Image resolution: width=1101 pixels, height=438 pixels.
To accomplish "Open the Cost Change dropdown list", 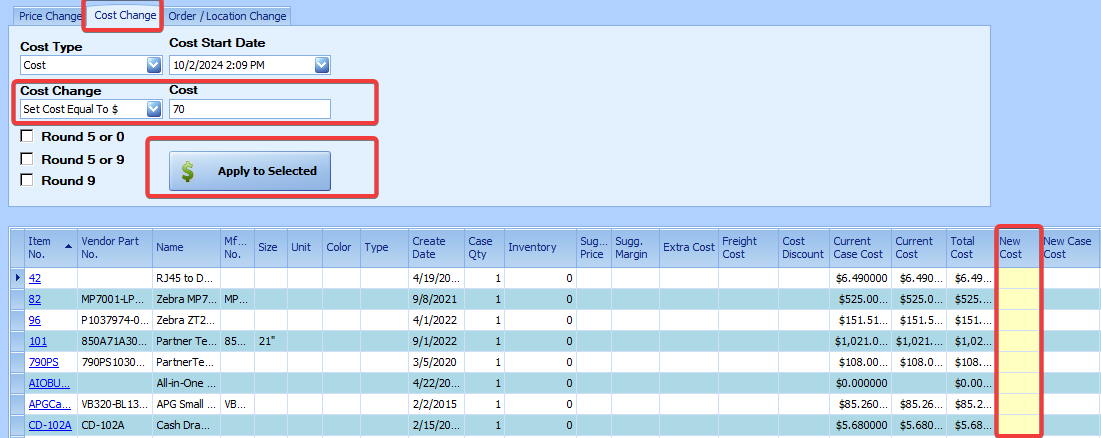I will (x=154, y=108).
